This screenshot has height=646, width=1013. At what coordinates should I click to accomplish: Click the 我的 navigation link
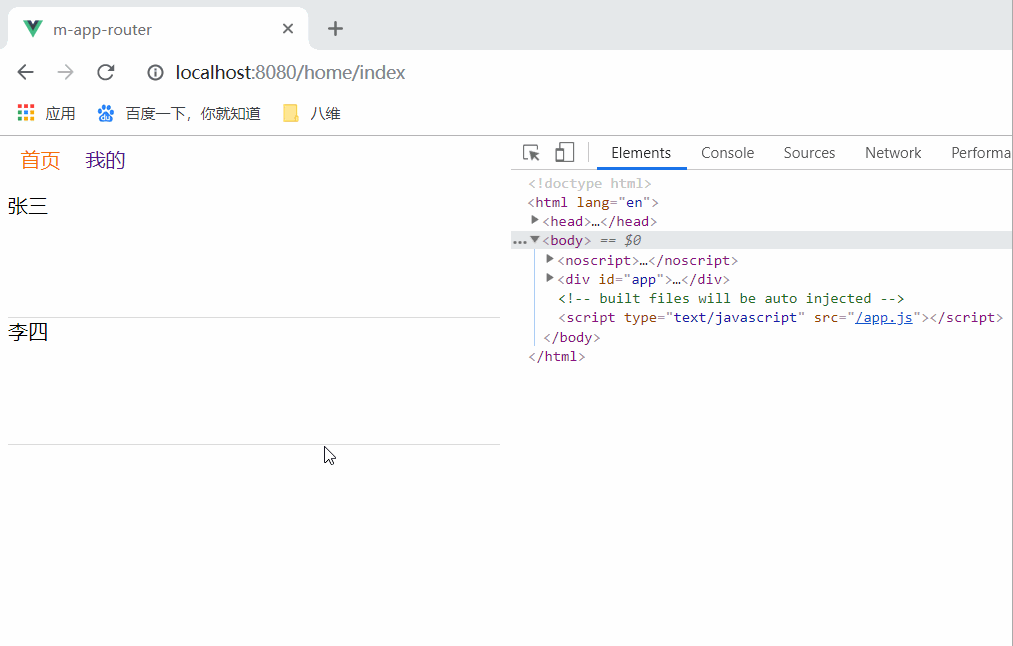[x=105, y=160]
